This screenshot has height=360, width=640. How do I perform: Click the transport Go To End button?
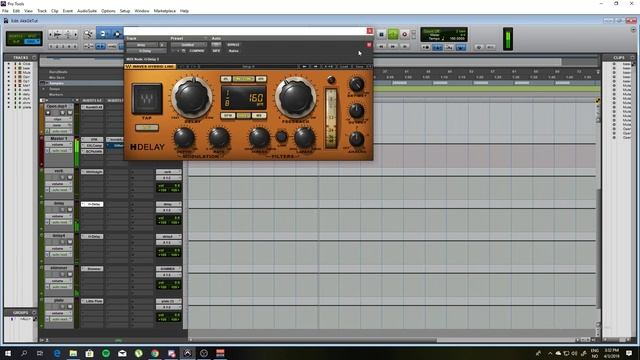click(404, 47)
